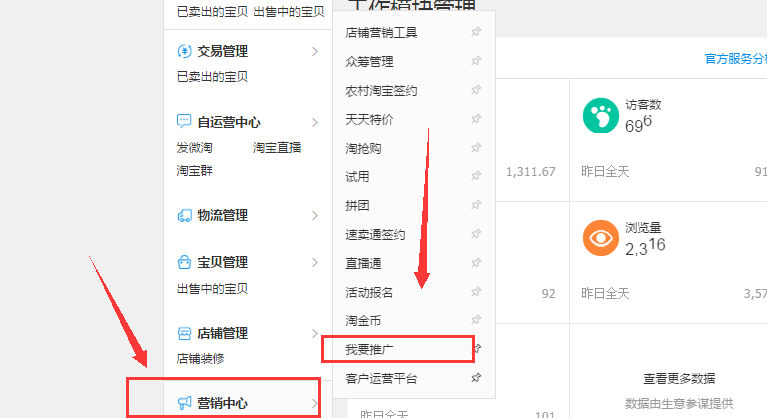
Task: Open the 发微淘 link
Action: tap(194, 148)
